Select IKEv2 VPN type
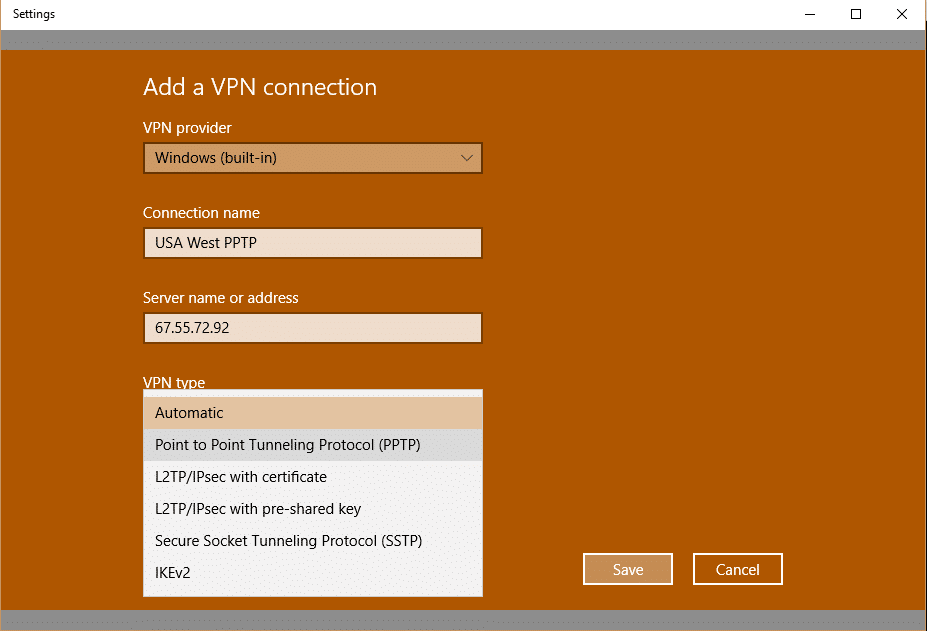This screenshot has height=631, width=927. click(x=313, y=572)
